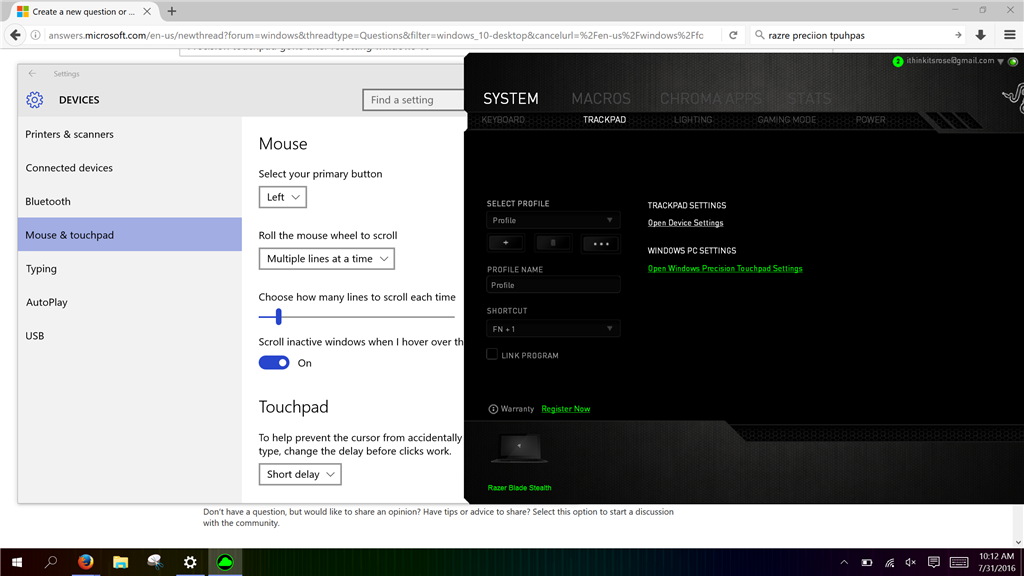This screenshot has height=576, width=1024.
Task: Toggle Scroll inactive windows switch
Action: pos(274,362)
